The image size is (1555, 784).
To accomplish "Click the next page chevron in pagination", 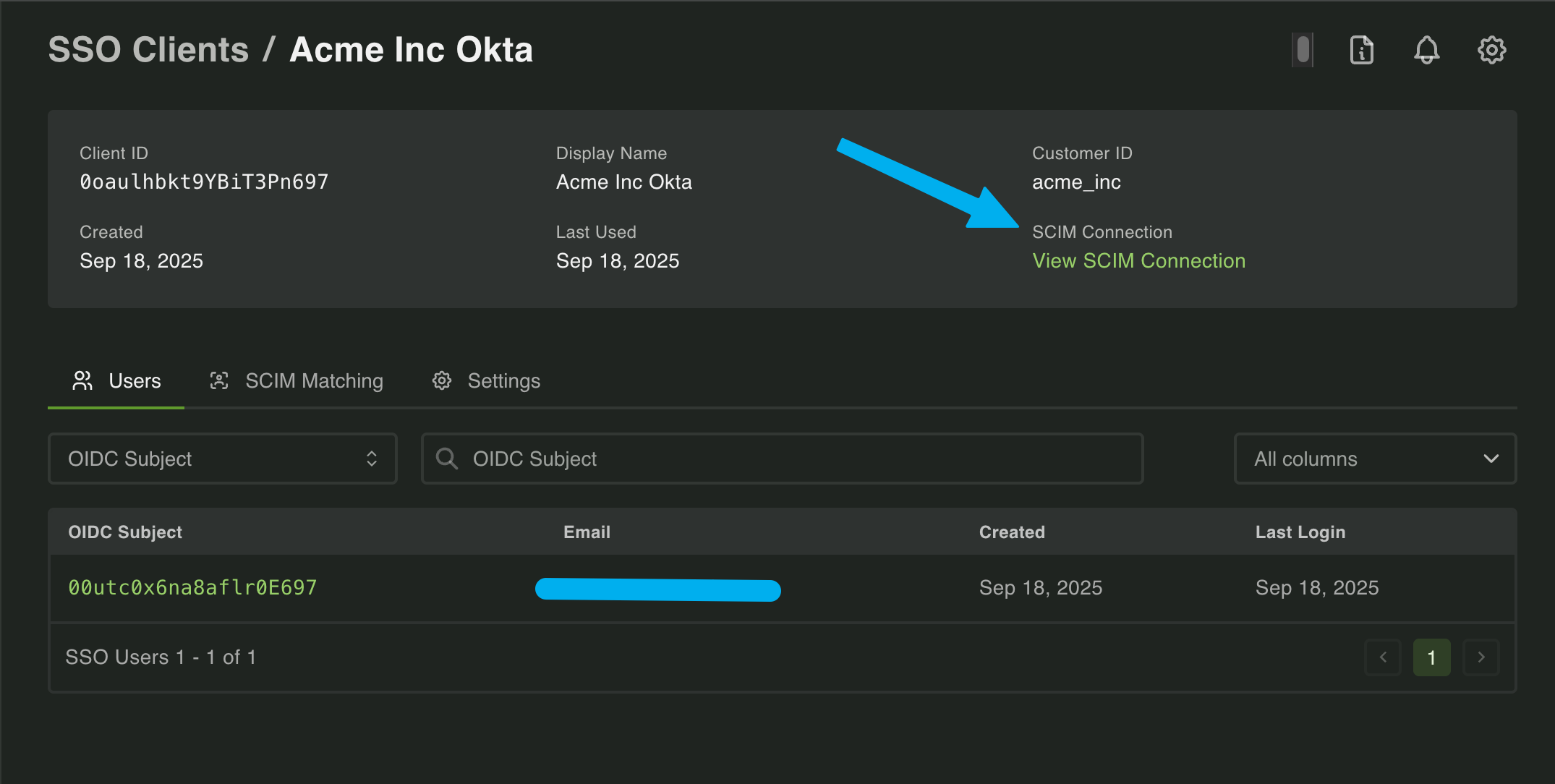I will pos(1481,657).
